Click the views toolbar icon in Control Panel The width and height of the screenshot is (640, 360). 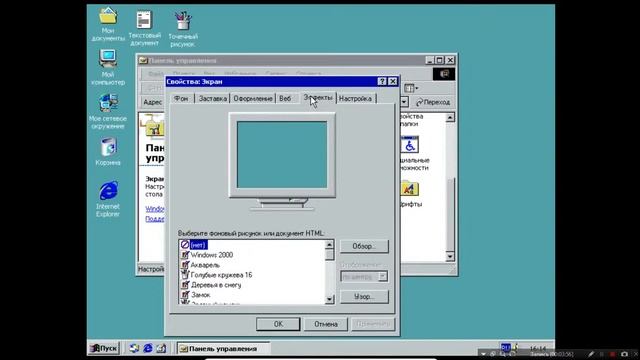[x=411, y=88]
